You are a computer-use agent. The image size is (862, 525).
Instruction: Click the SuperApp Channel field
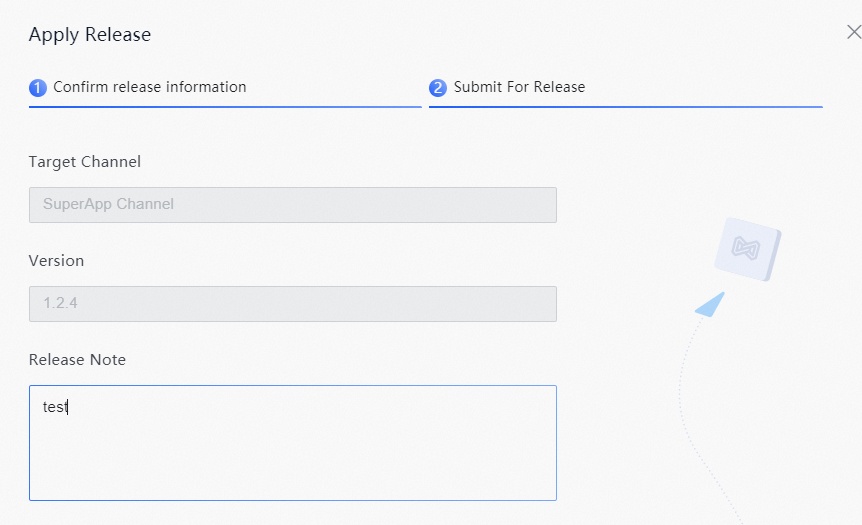pyautogui.click(x=292, y=205)
